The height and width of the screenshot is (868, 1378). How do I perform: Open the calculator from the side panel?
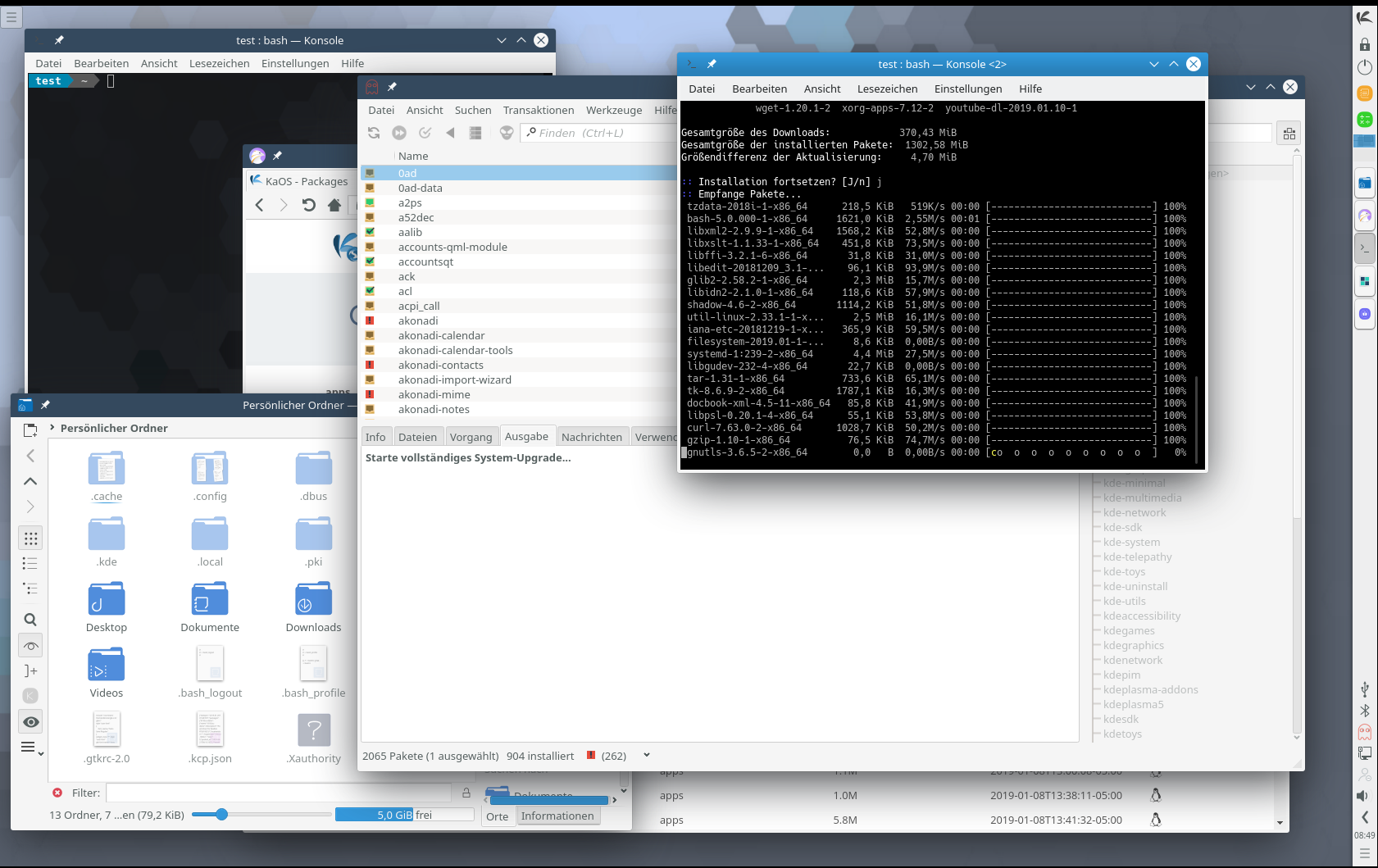[x=1364, y=120]
